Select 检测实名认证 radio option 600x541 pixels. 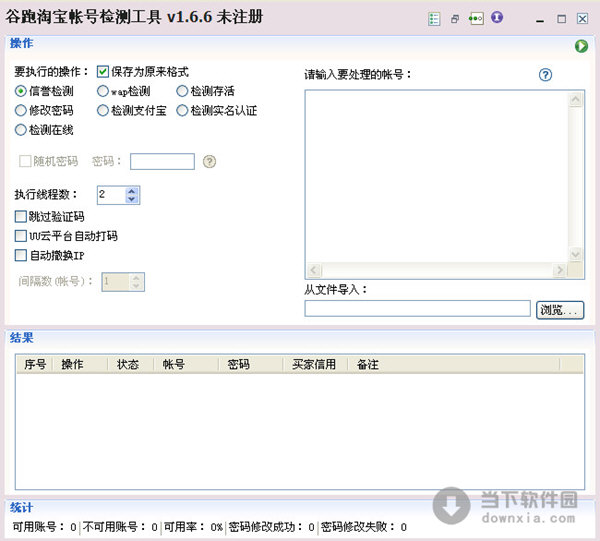182,111
